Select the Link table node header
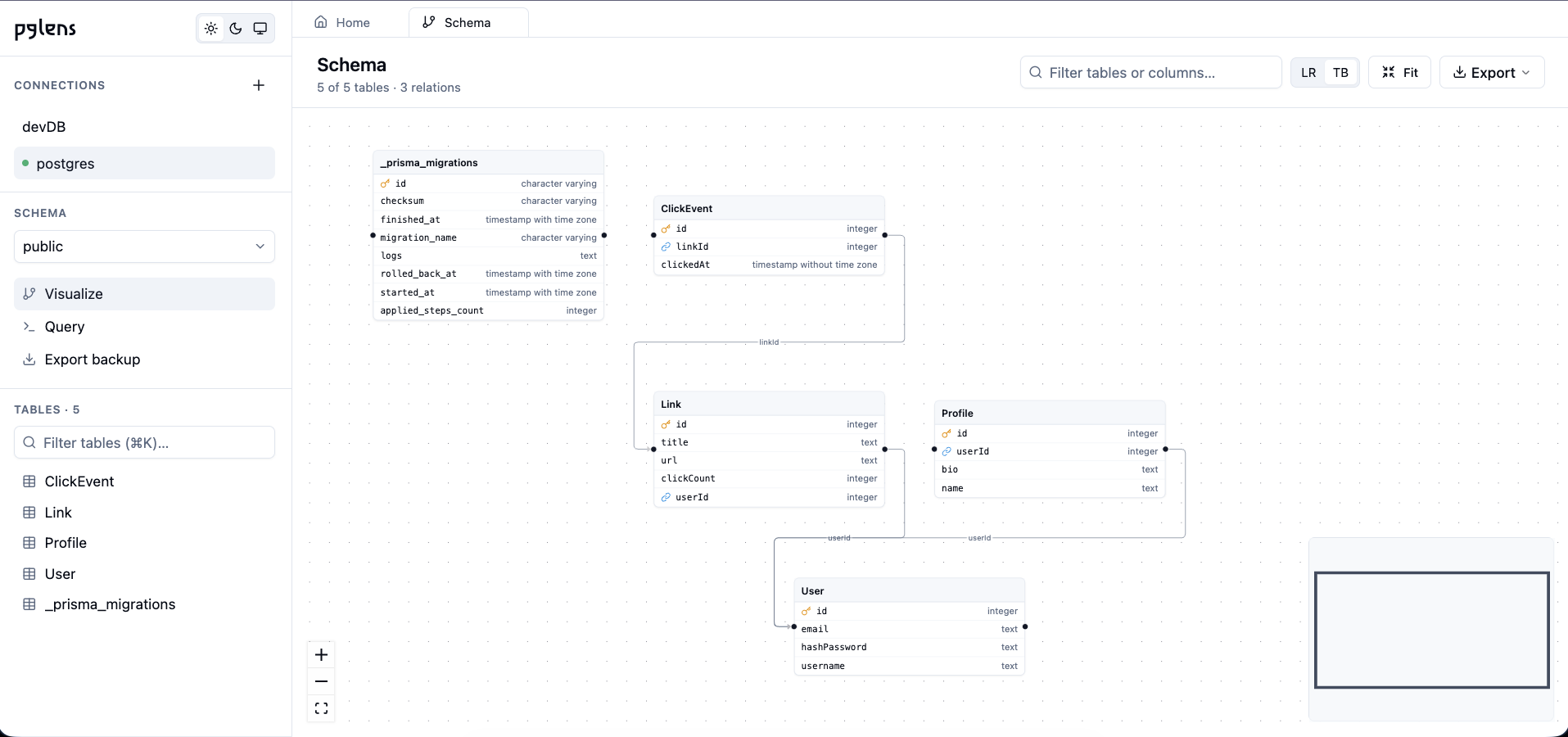This screenshot has width=1568, height=737. 769,404
